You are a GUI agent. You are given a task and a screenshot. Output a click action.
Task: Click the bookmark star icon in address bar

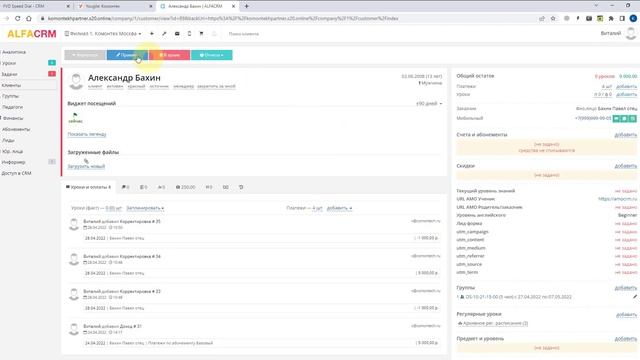coord(553,18)
